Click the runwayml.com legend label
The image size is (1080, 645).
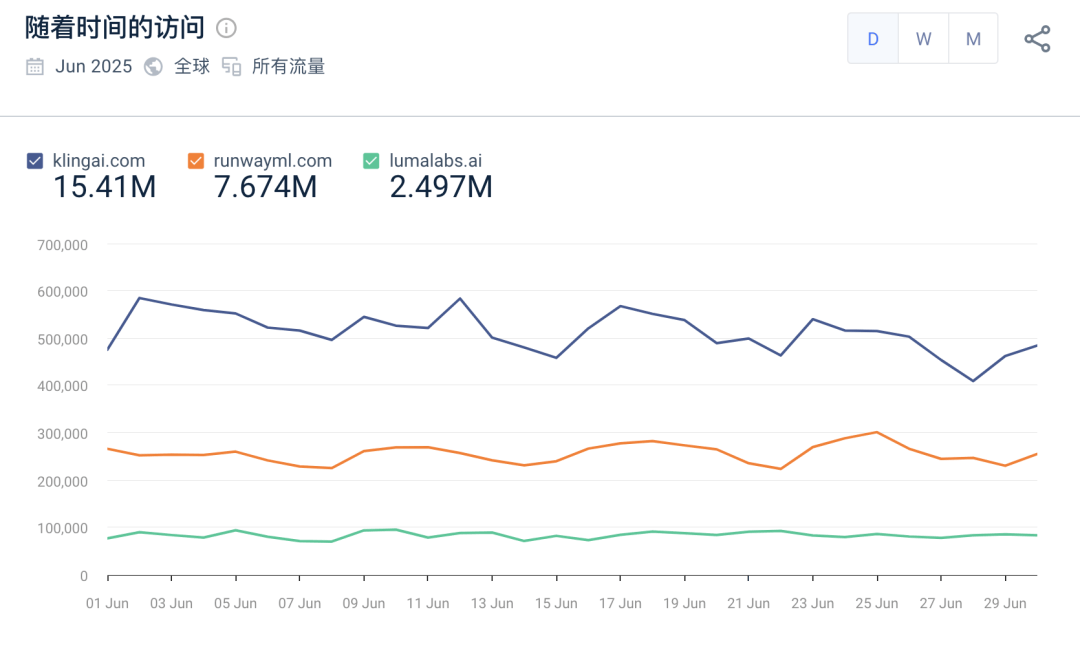(272, 161)
